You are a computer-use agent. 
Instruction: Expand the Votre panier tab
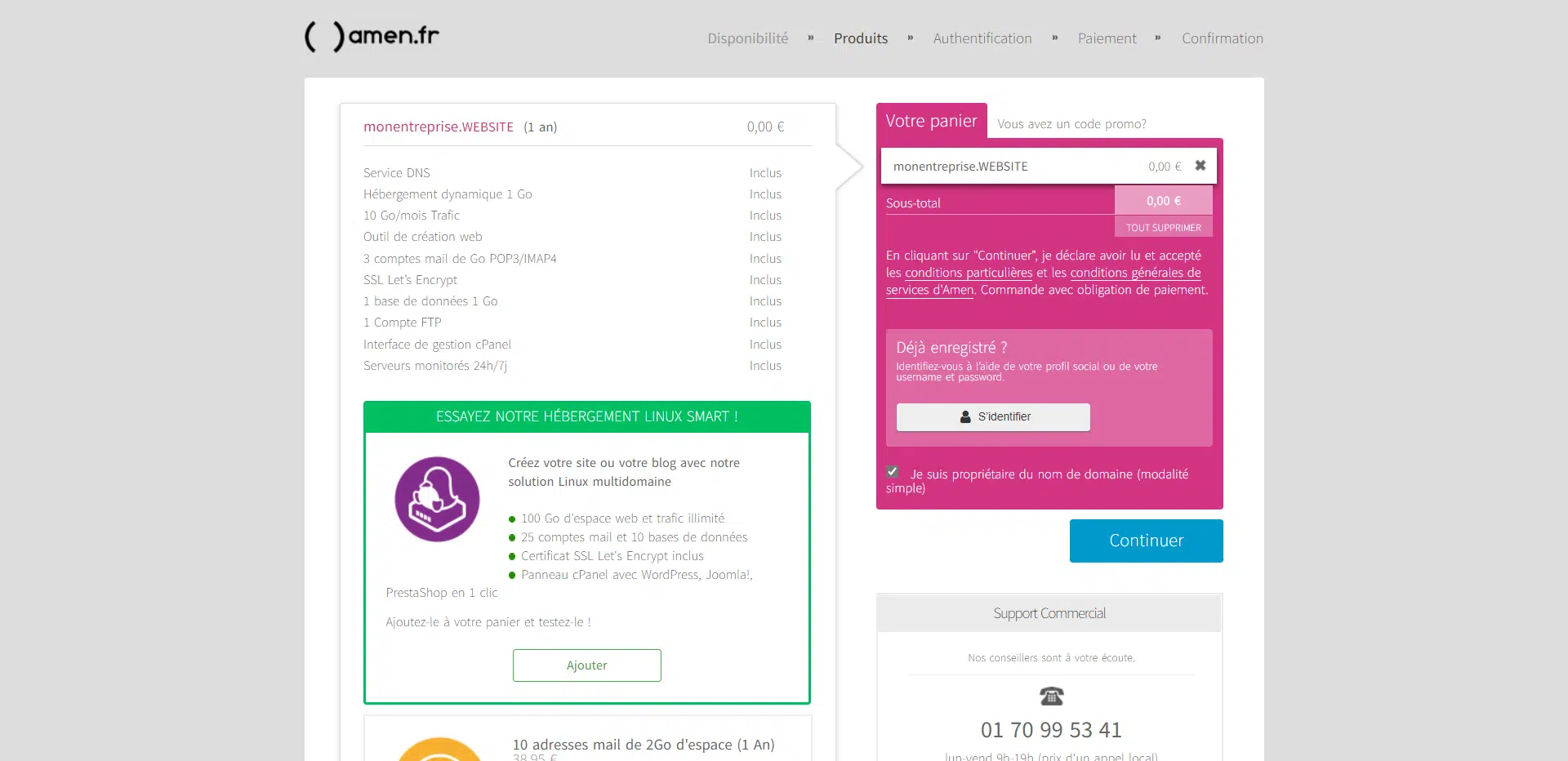pos(931,121)
